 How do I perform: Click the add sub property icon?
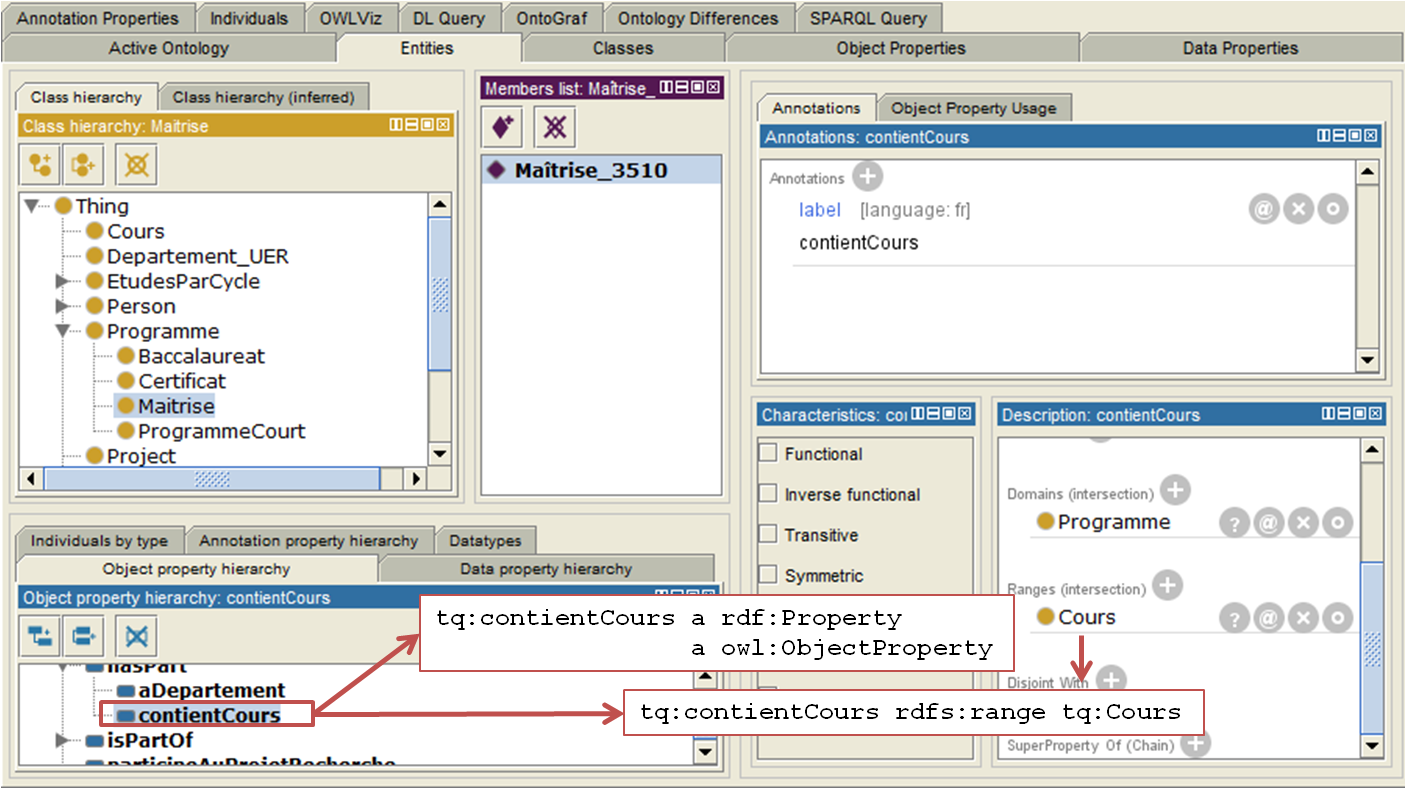pyautogui.click(x=40, y=635)
